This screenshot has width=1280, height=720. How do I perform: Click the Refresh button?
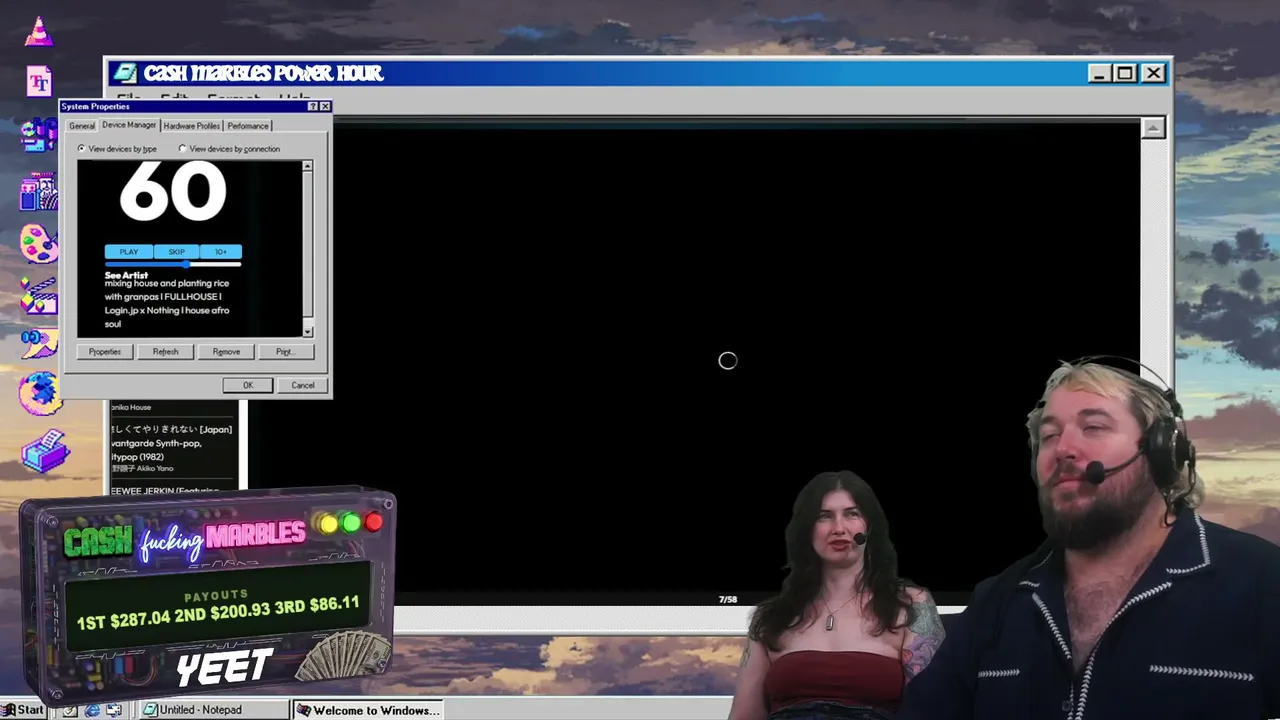point(165,352)
